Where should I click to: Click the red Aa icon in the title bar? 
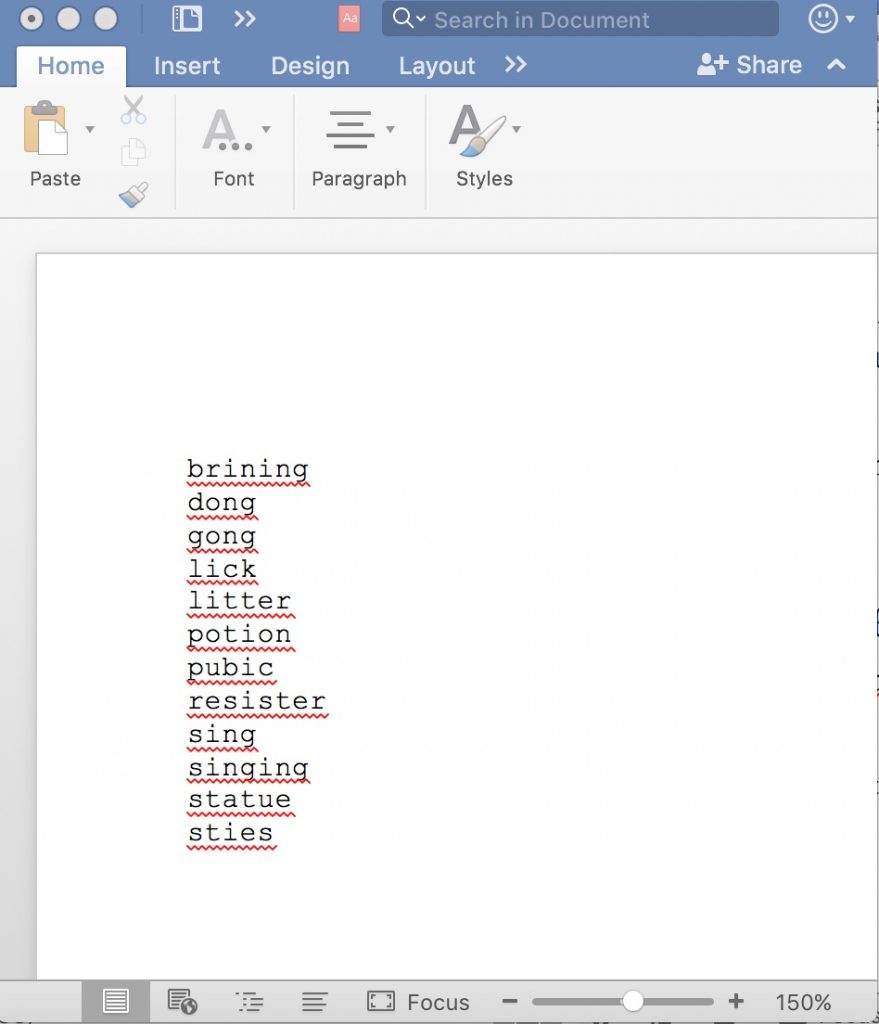(350, 18)
